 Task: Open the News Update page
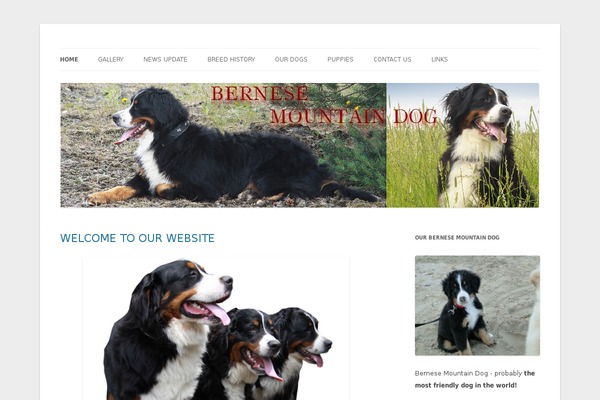tap(165, 59)
